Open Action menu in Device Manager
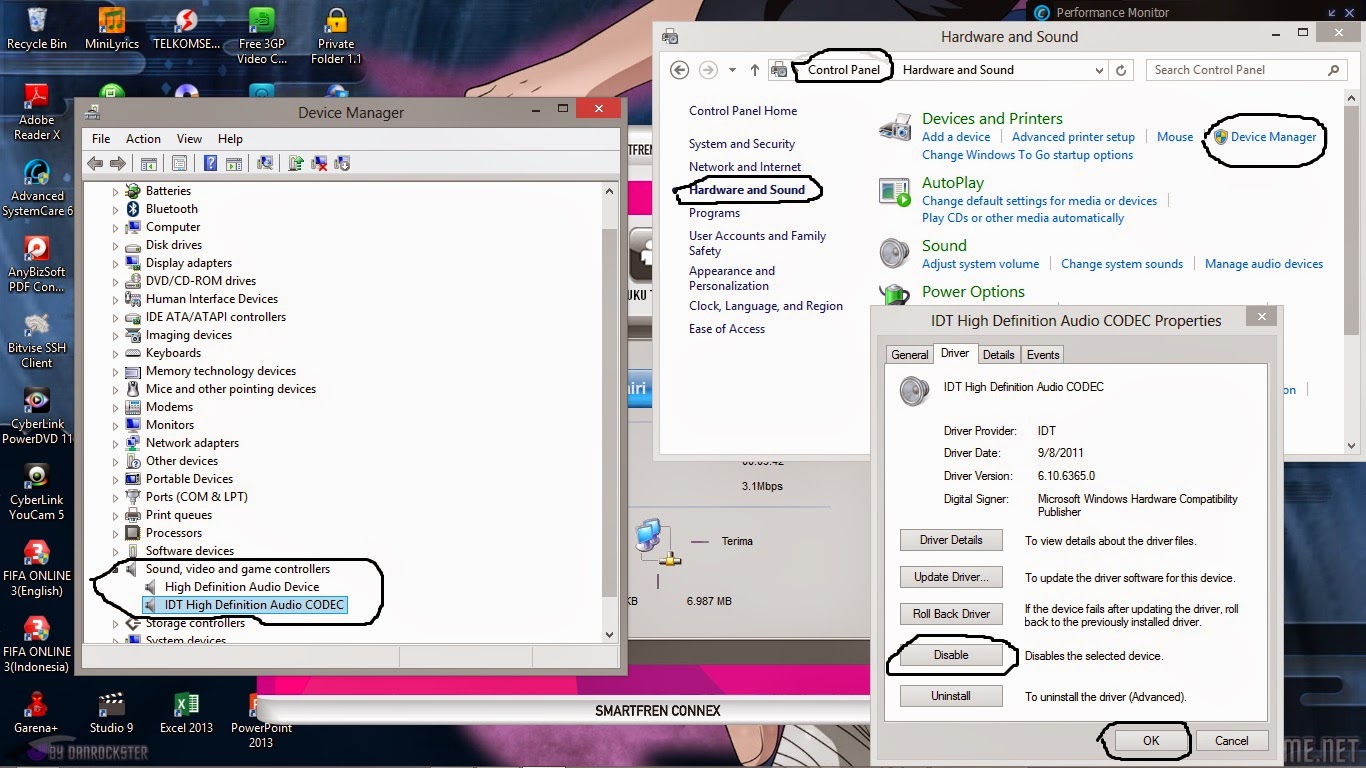The image size is (1366, 768). (143, 139)
